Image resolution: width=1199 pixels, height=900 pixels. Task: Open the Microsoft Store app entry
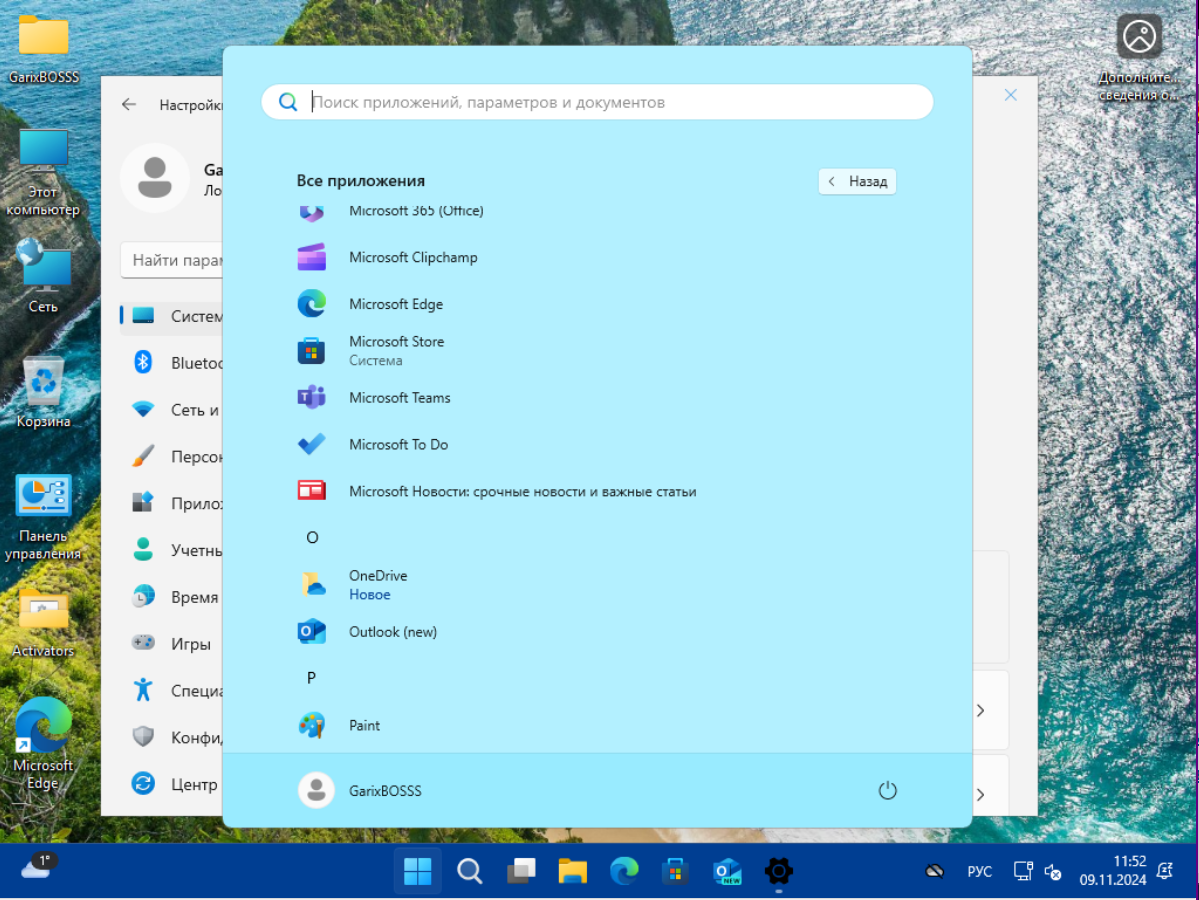[x=396, y=350]
